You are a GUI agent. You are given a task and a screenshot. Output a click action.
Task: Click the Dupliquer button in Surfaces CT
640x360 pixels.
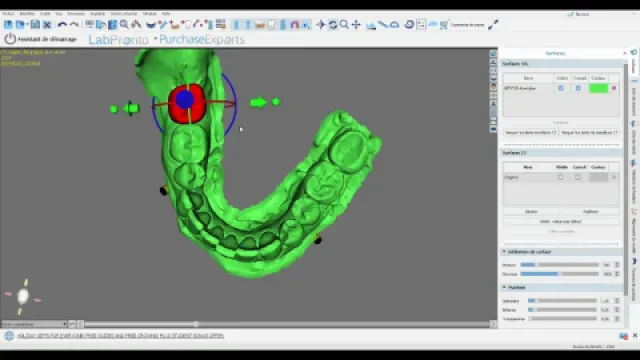(x=590, y=211)
